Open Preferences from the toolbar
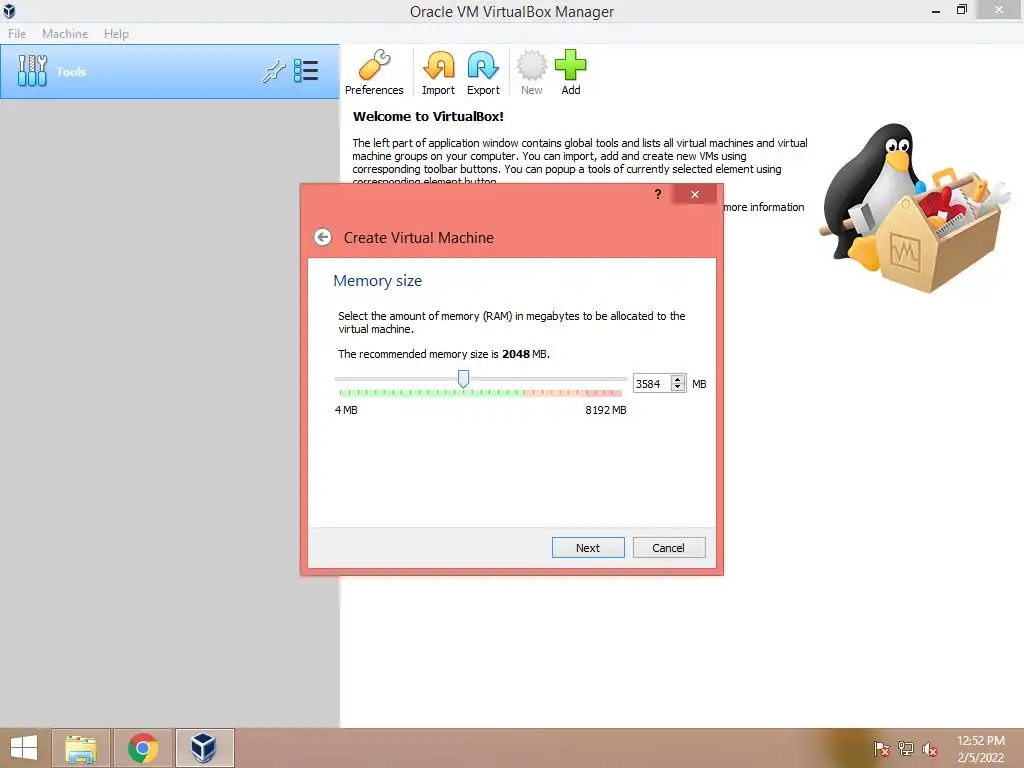1024x768 pixels. pyautogui.click(x=374, y=72)
